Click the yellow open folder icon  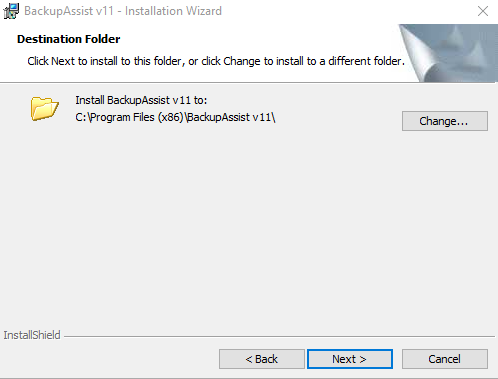(45, 108)
